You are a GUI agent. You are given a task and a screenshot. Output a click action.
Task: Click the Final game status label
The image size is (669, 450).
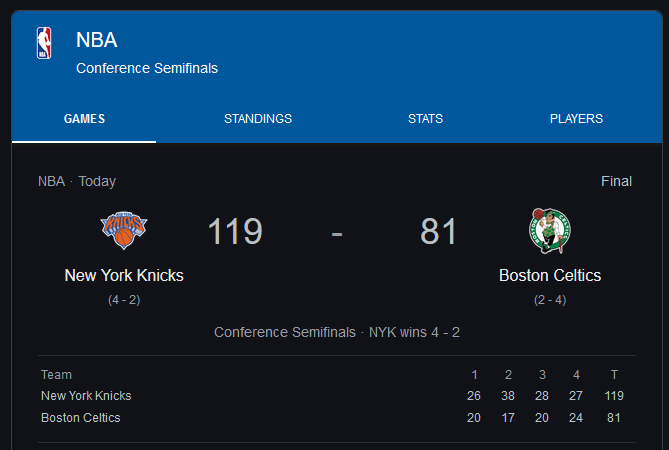pos(616,181)
